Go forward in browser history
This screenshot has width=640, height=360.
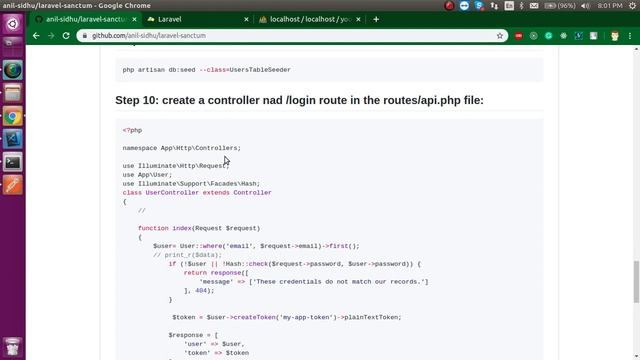[x=51, y=36]
